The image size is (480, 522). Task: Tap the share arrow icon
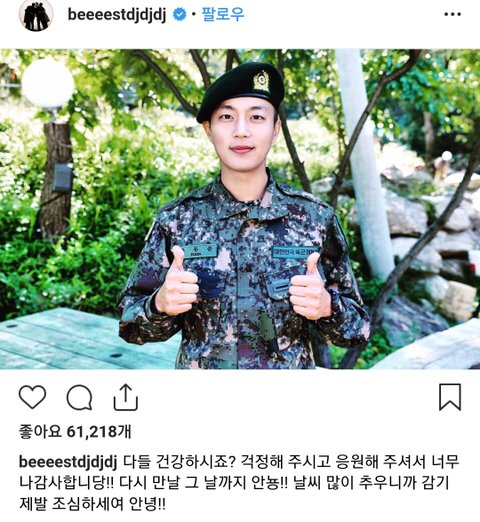click(126, 397)
